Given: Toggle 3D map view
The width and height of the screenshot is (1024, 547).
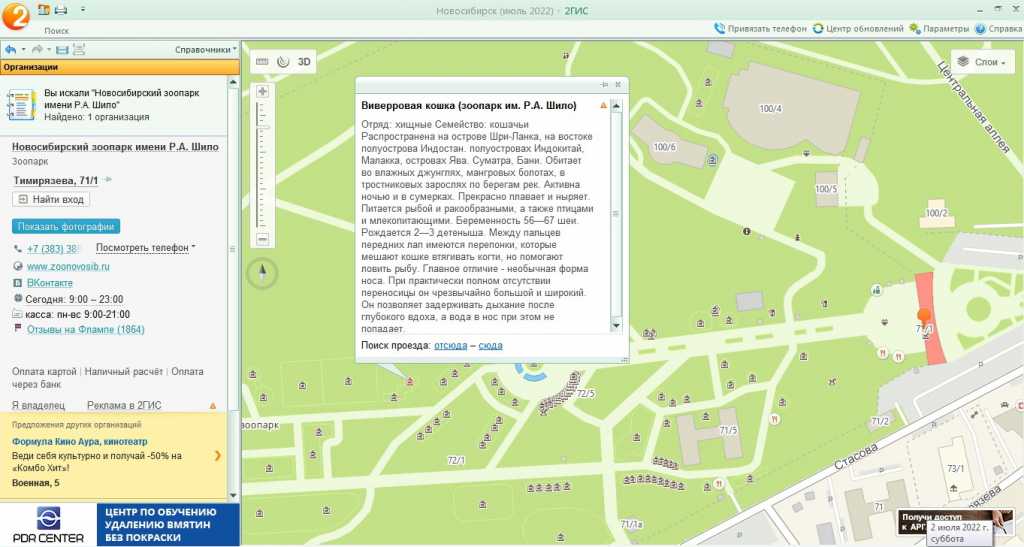Looking at the screenshot, I should click(x=305, y=61).
